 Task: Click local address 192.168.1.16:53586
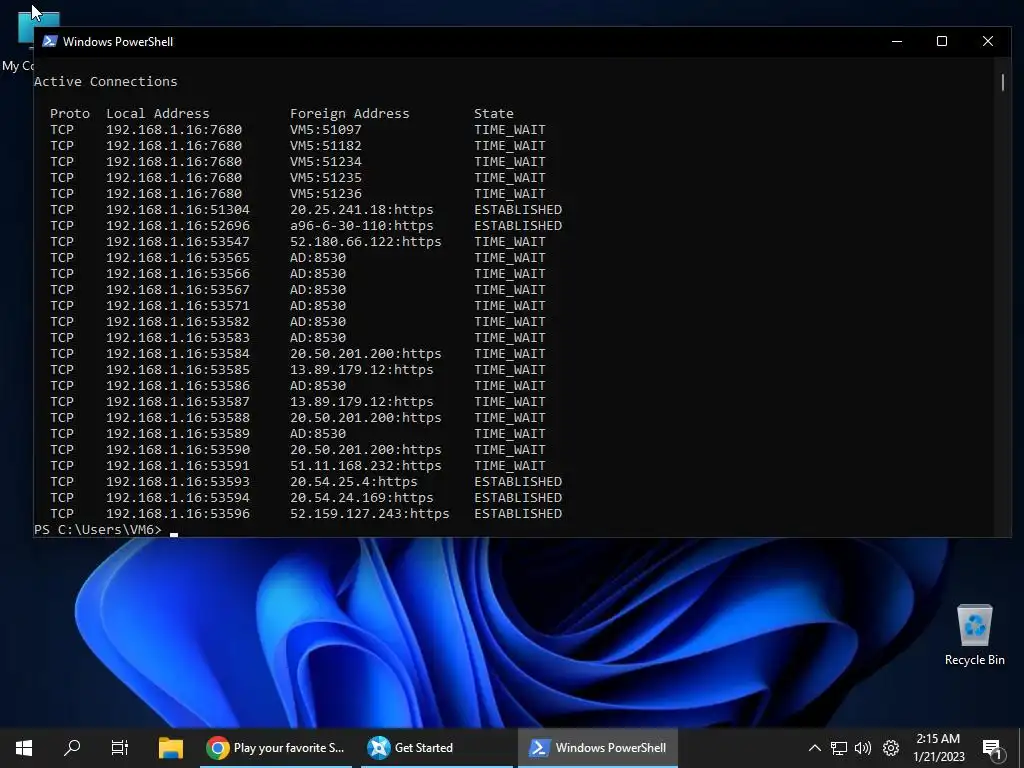coord(178,385)
